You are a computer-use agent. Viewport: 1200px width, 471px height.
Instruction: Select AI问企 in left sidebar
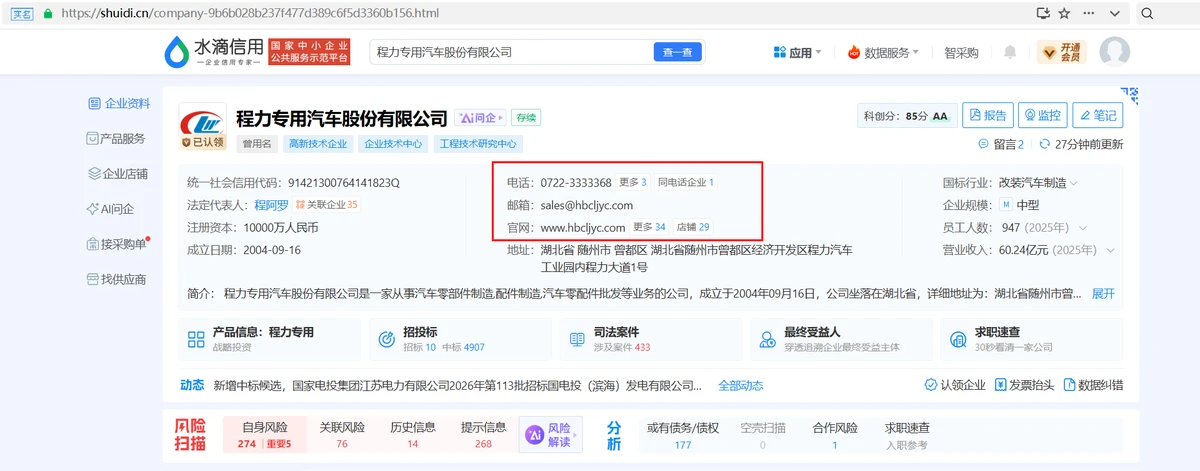click(x=111, y=209)
